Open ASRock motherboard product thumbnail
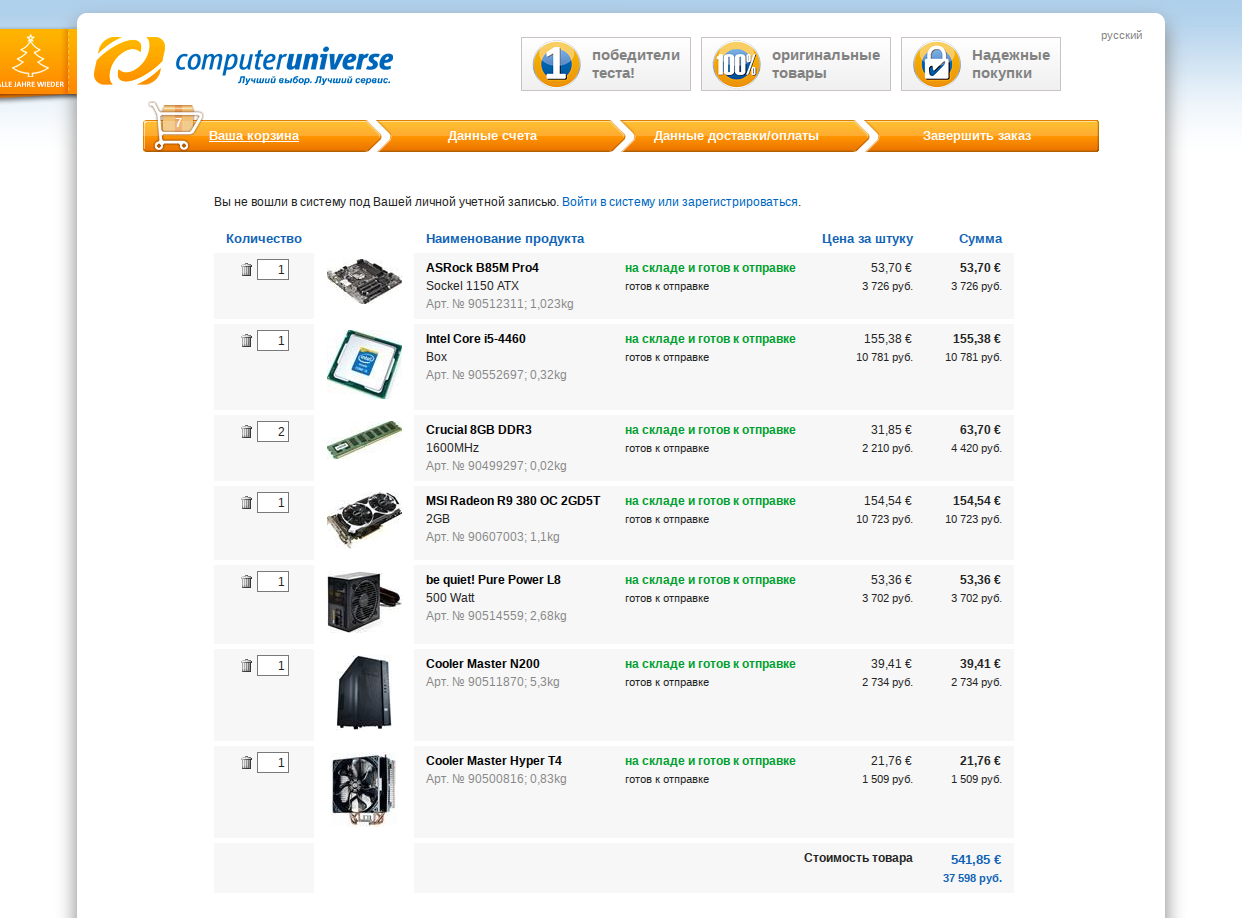 click(x=364, y=283)
